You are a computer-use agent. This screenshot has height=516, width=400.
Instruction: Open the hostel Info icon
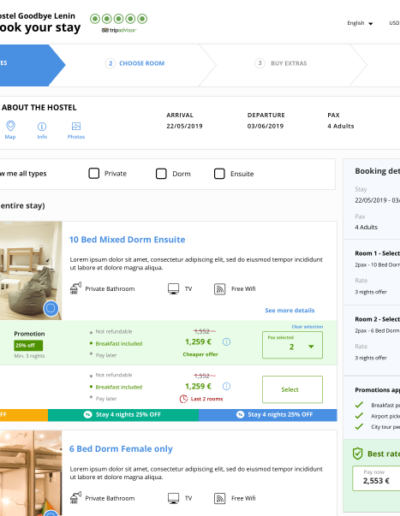pyautogui.click(x=42, y=130)
